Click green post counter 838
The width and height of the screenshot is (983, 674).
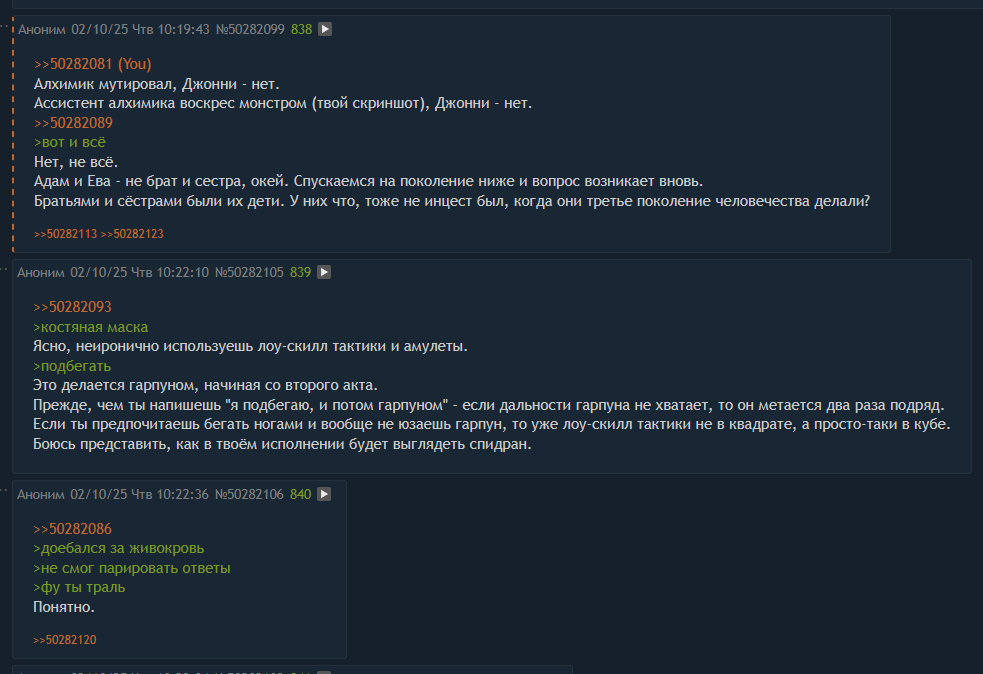click(x=302, y=29)
